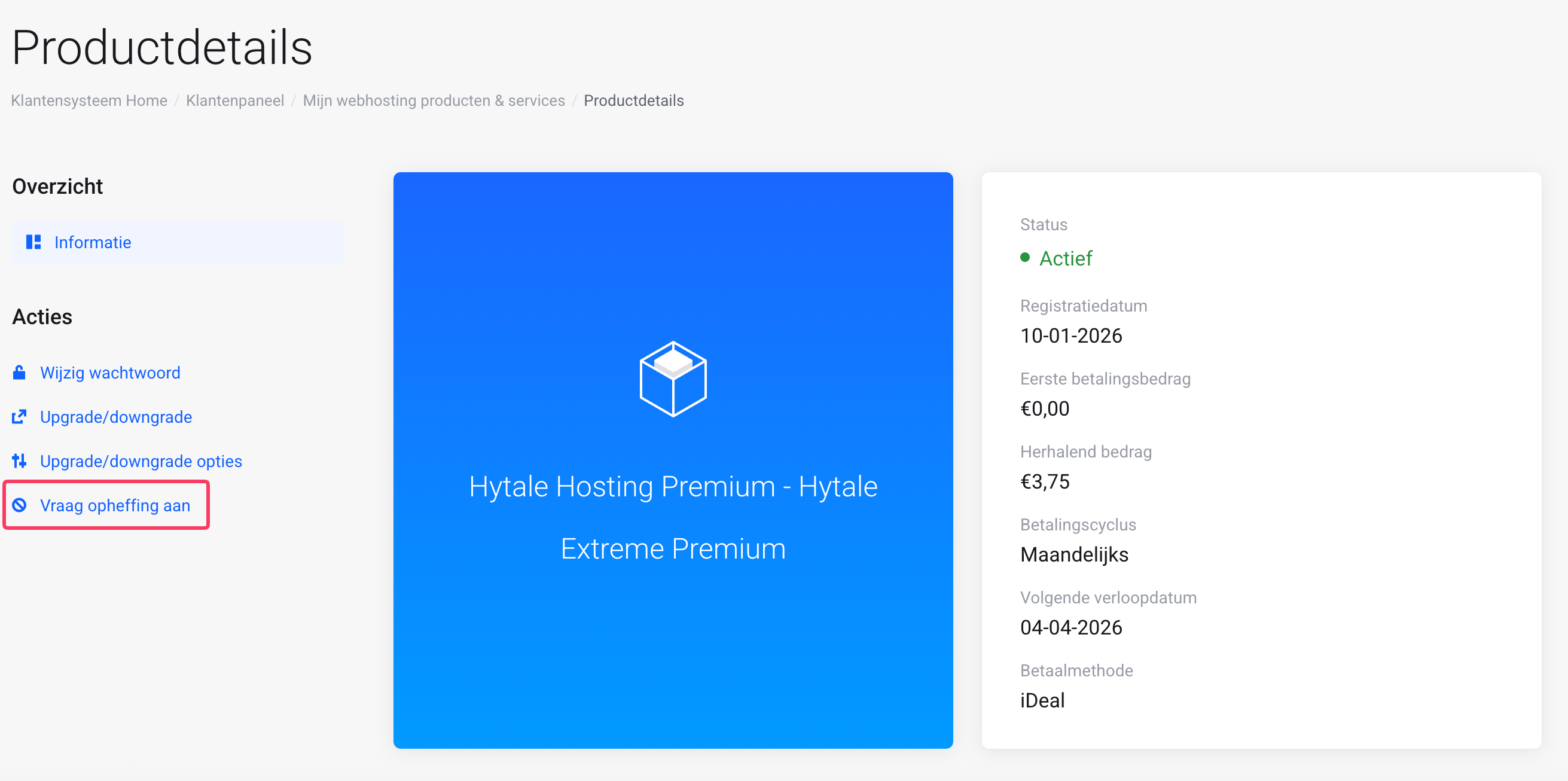Go to Klantensysteem Home breadcrumb
The image size is (1568, 781).
[89, 100]
